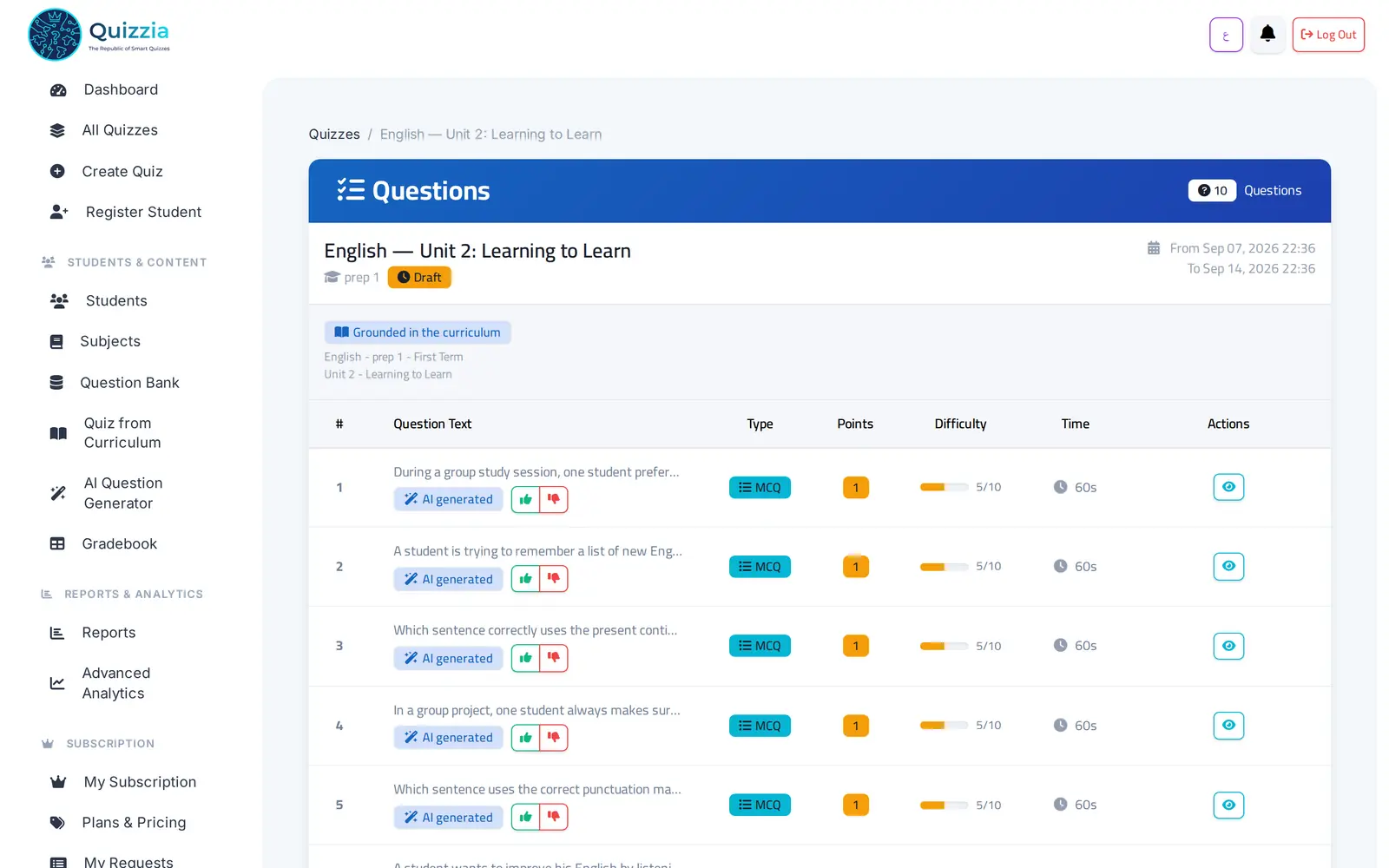The image size is (1389, 868).
Task: Thumbs up question 2 AI content
Action: click(x=525, y=579)
